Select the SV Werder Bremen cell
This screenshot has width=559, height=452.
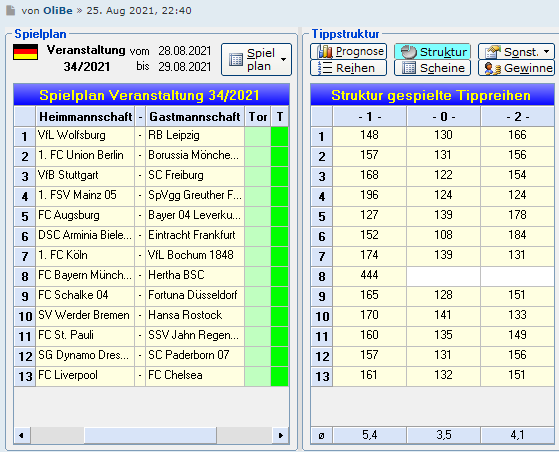click(x=85, y=316)
